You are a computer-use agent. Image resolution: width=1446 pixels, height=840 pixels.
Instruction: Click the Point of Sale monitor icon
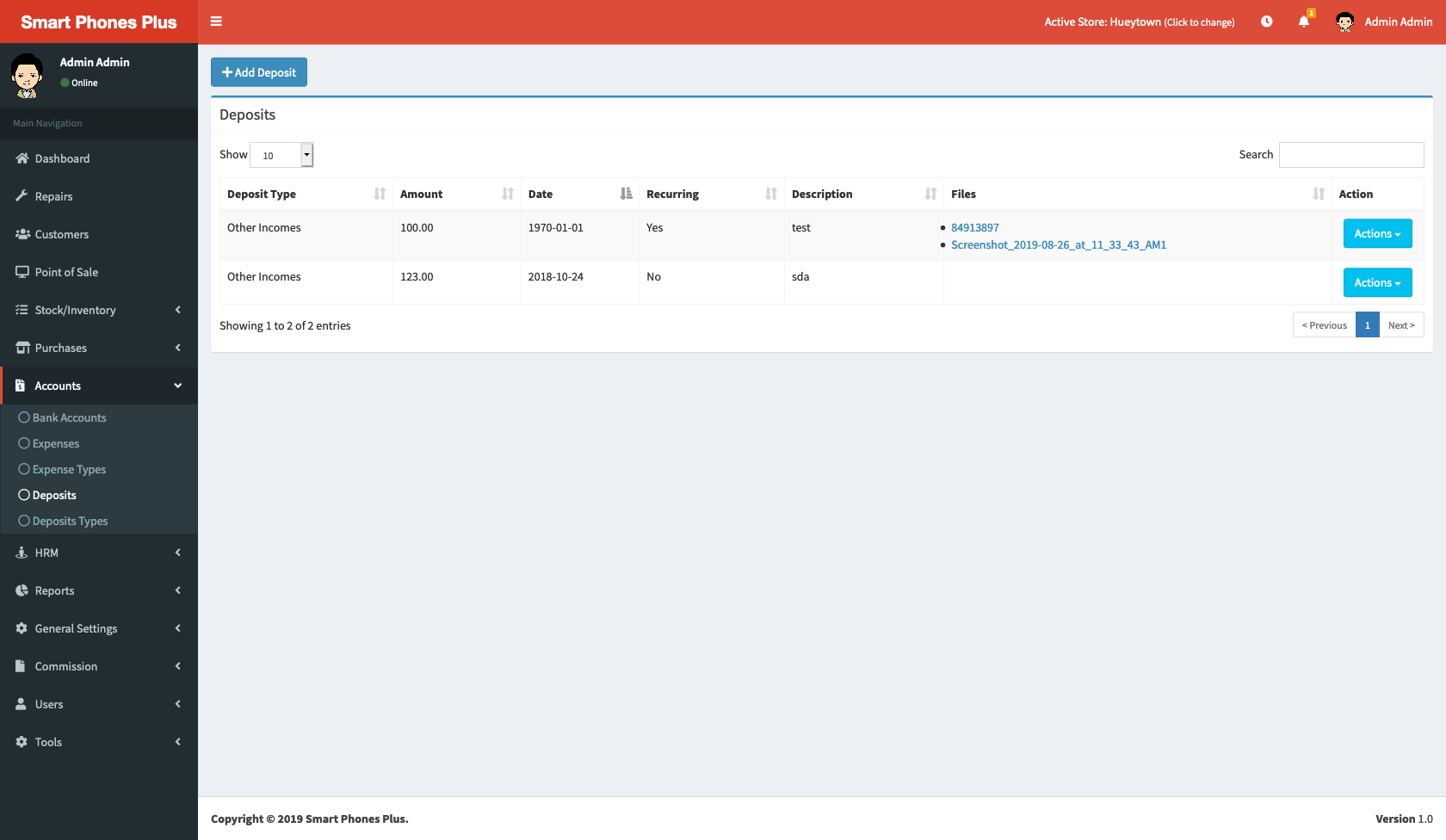22,272
